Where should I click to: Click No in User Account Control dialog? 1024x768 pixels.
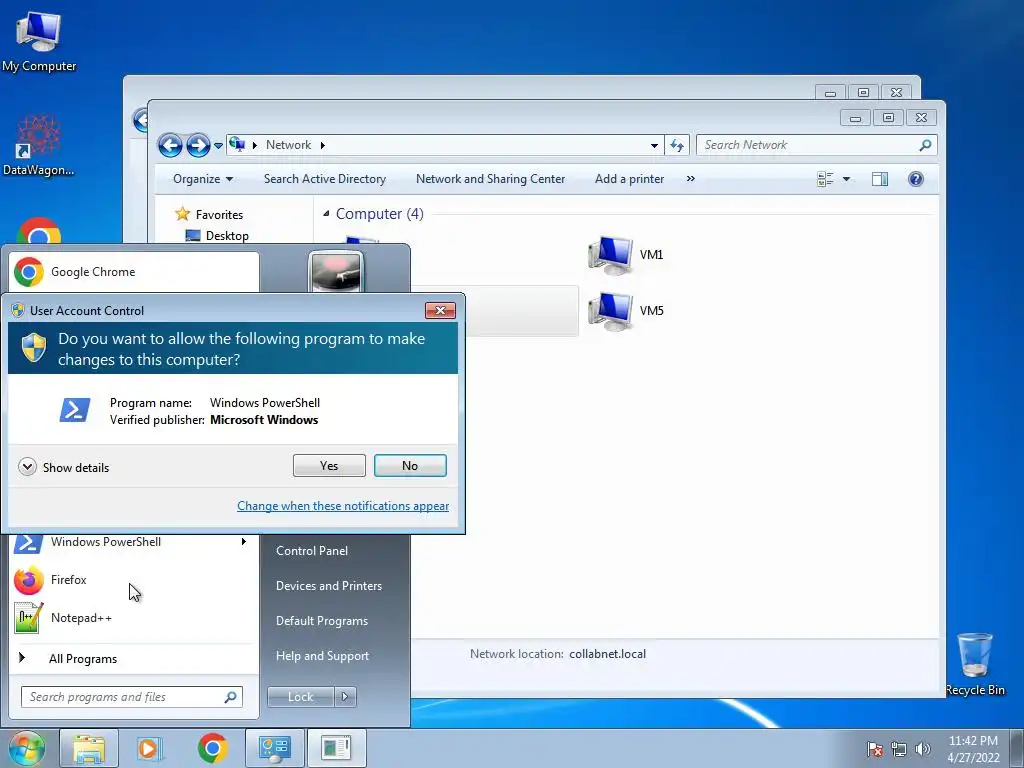410,466
